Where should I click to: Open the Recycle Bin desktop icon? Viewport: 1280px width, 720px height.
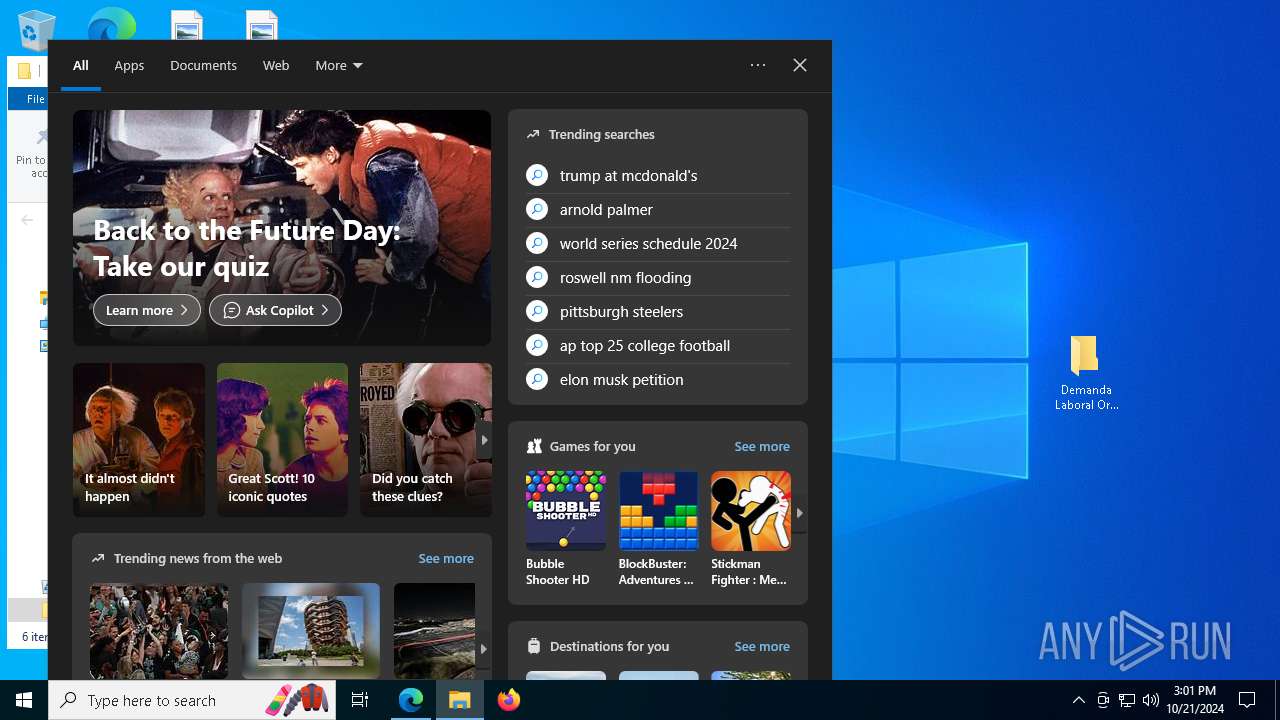[x=37, y=28]
